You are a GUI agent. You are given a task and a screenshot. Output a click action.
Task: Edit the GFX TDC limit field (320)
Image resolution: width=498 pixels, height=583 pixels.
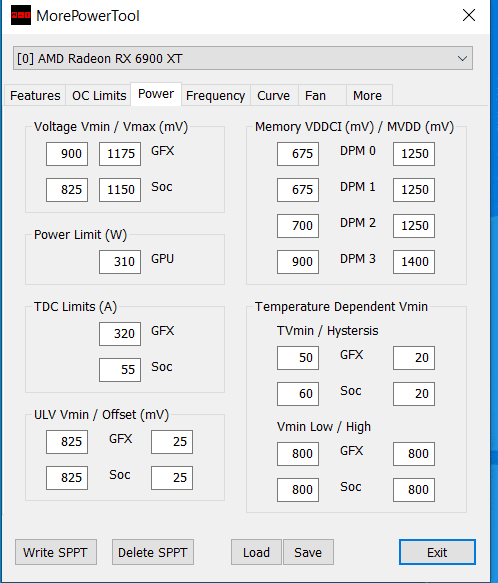pos(120,334)
